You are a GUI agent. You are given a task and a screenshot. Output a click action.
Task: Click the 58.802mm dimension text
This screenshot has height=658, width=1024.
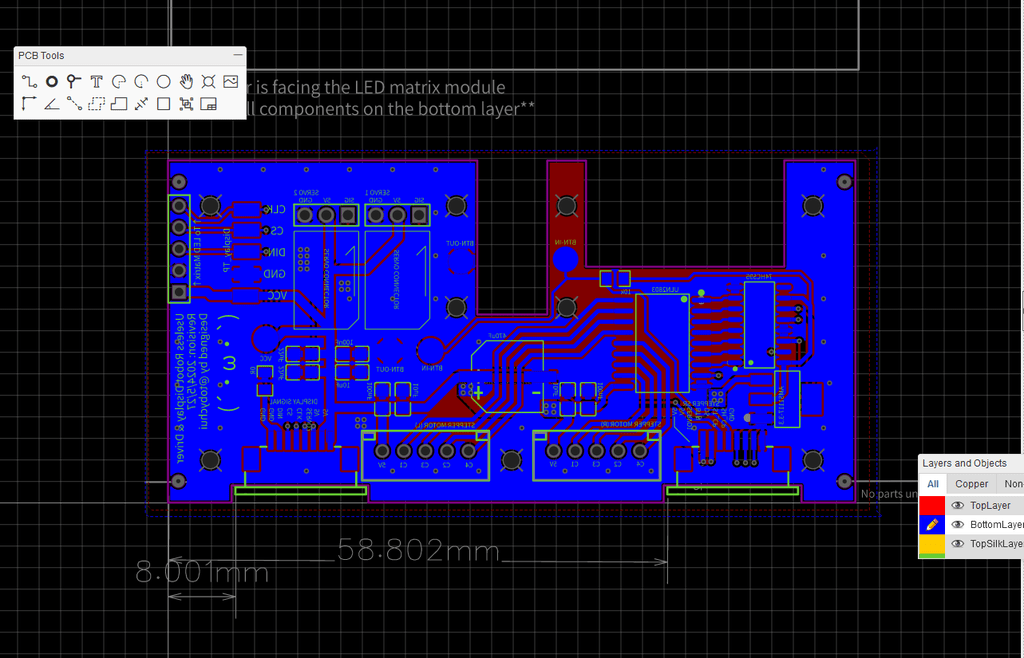(x=418, y=552)
